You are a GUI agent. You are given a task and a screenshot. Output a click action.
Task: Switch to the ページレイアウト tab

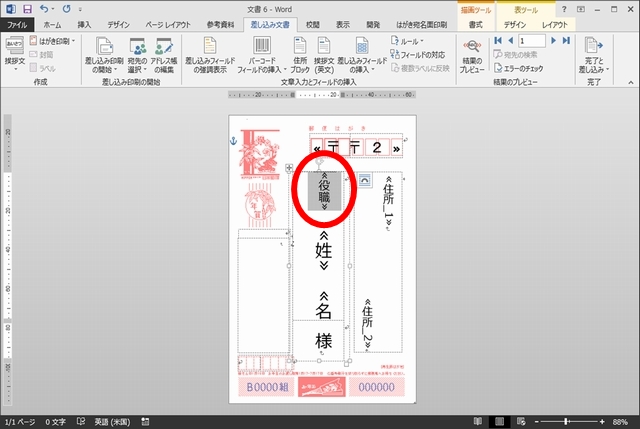click(x=168, y=25)
